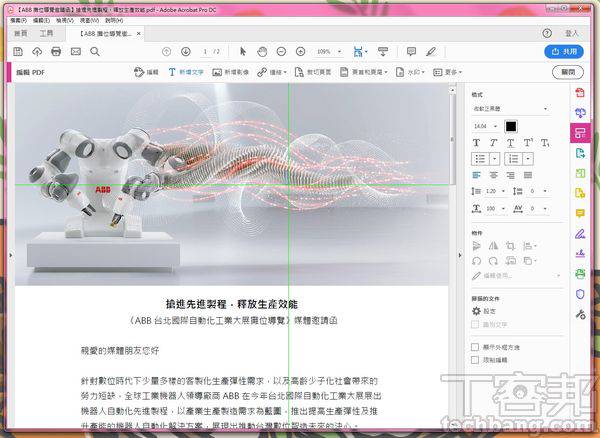Viewport: 600px width, 438px height.
Task: Open the pink Edit PDF sidebar icon
Action: (580, 133)
